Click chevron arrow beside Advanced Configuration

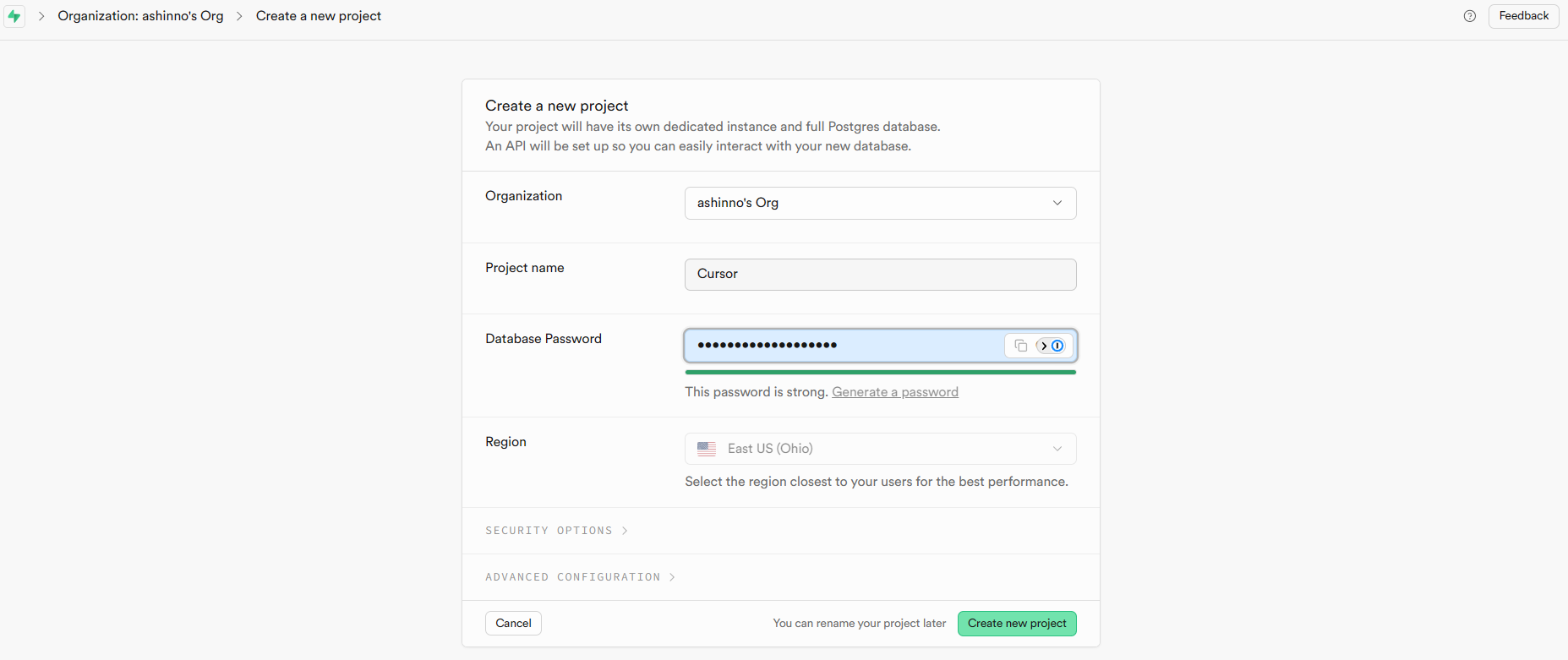672,577
